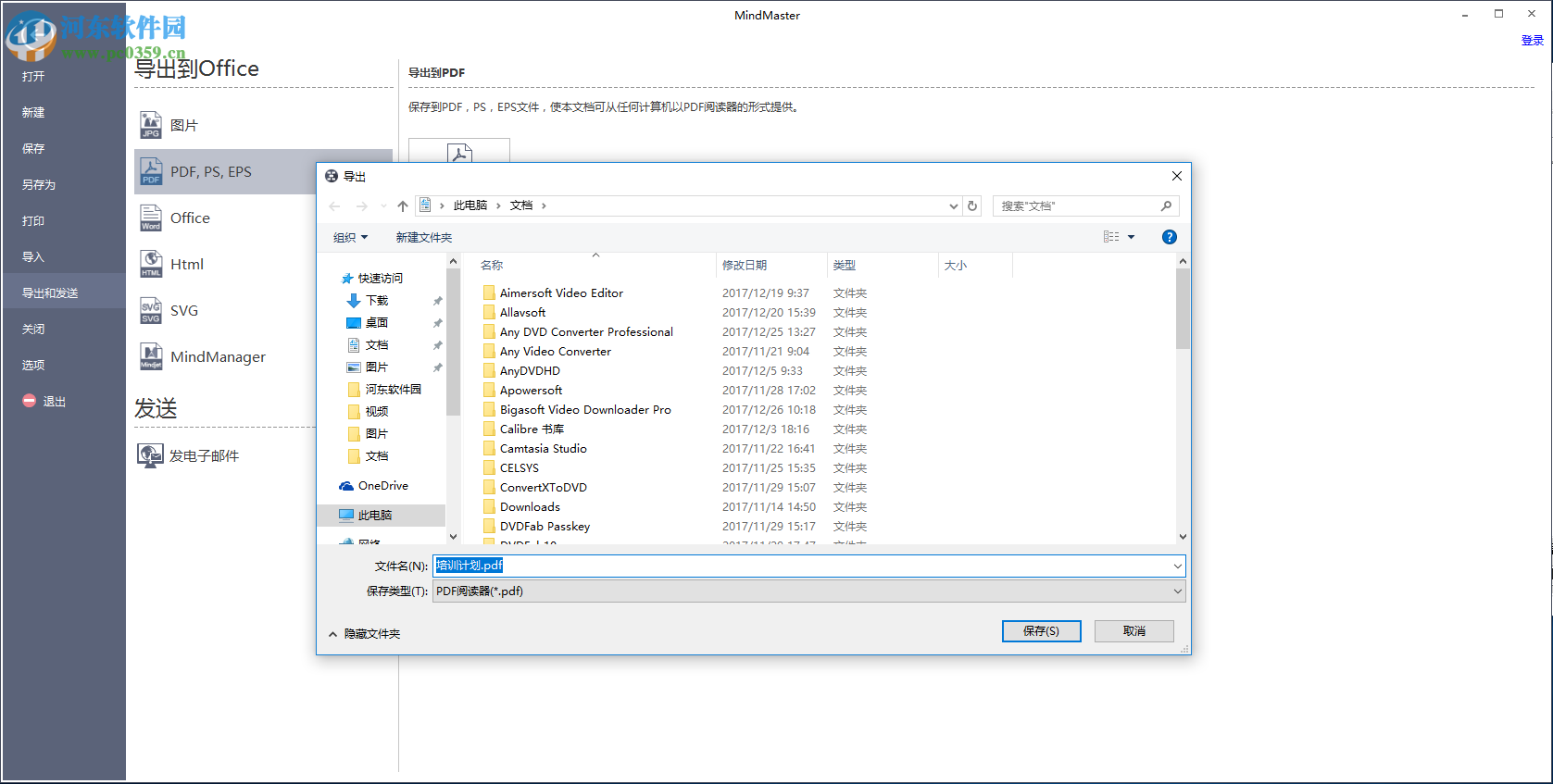This screenshot has width=1553, height=784.
Task: Select the SVG export icon
Action: 151,310
